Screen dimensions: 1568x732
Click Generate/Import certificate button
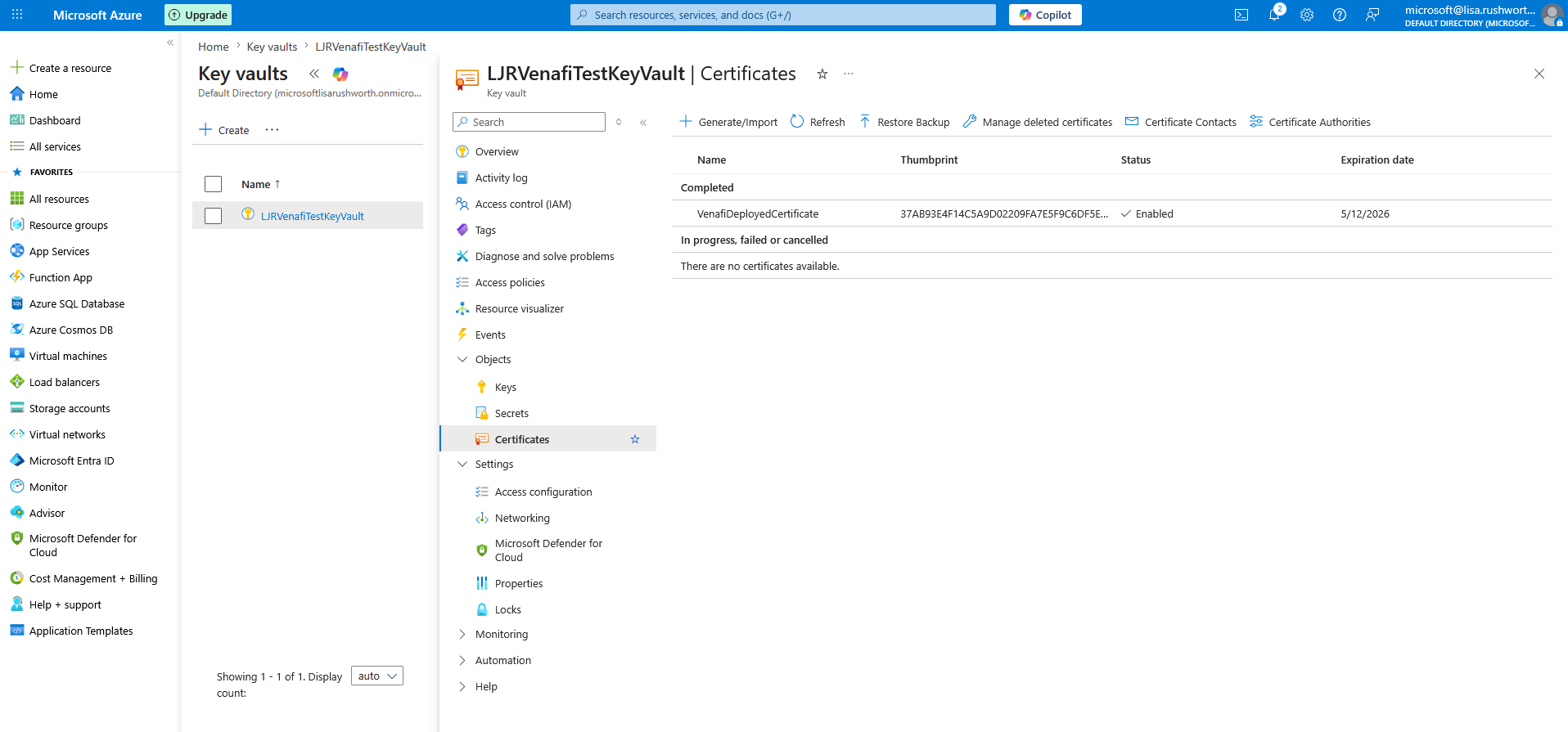click(x=728, y=122)
